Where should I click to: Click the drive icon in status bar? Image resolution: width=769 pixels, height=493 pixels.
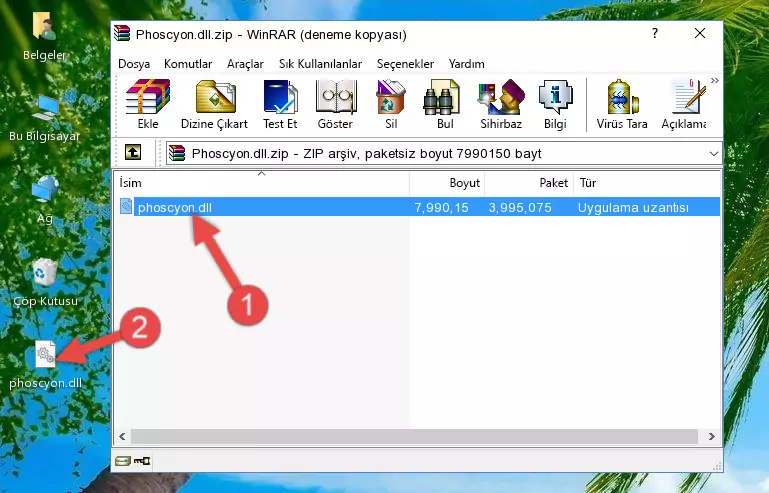pos(123,461)
